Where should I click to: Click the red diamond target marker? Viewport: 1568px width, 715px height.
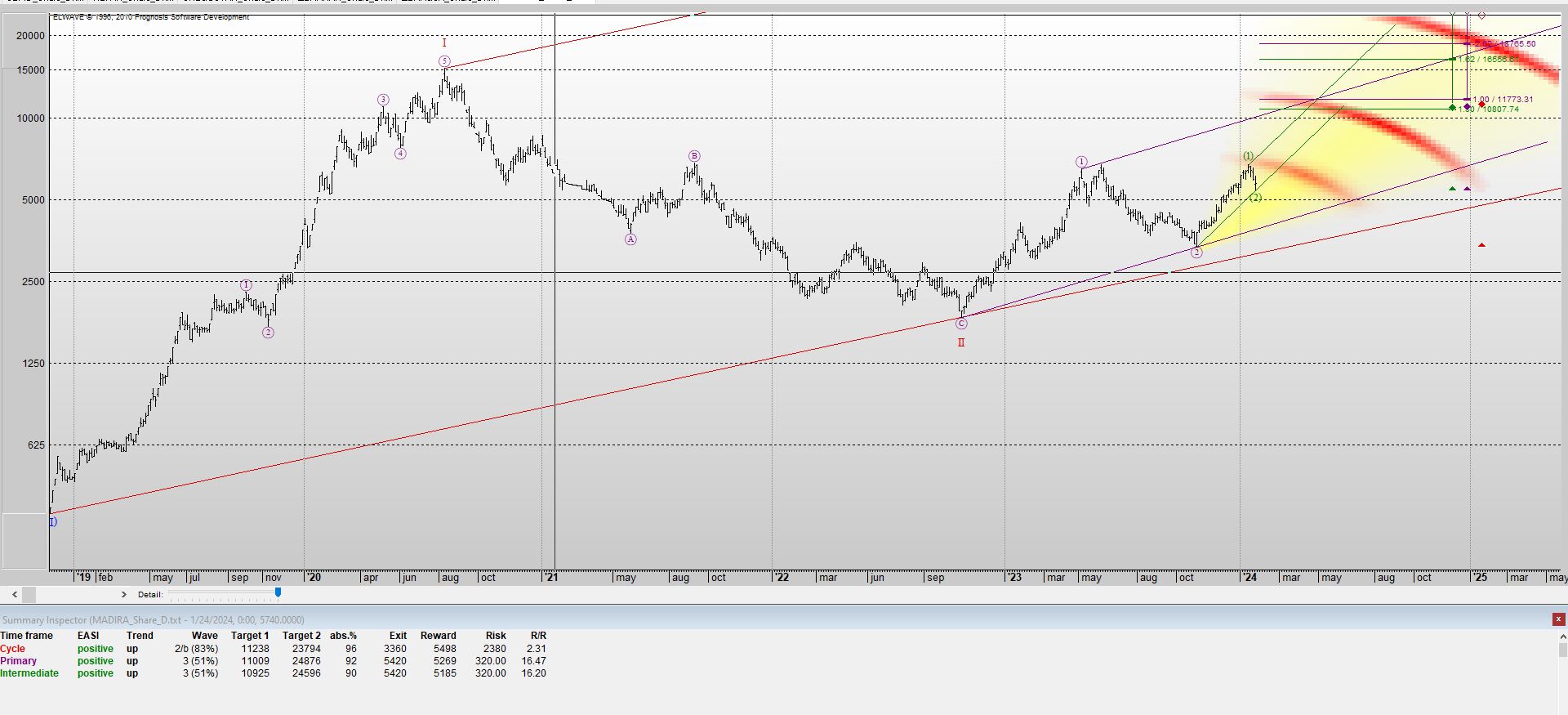tap(1481, 105)
